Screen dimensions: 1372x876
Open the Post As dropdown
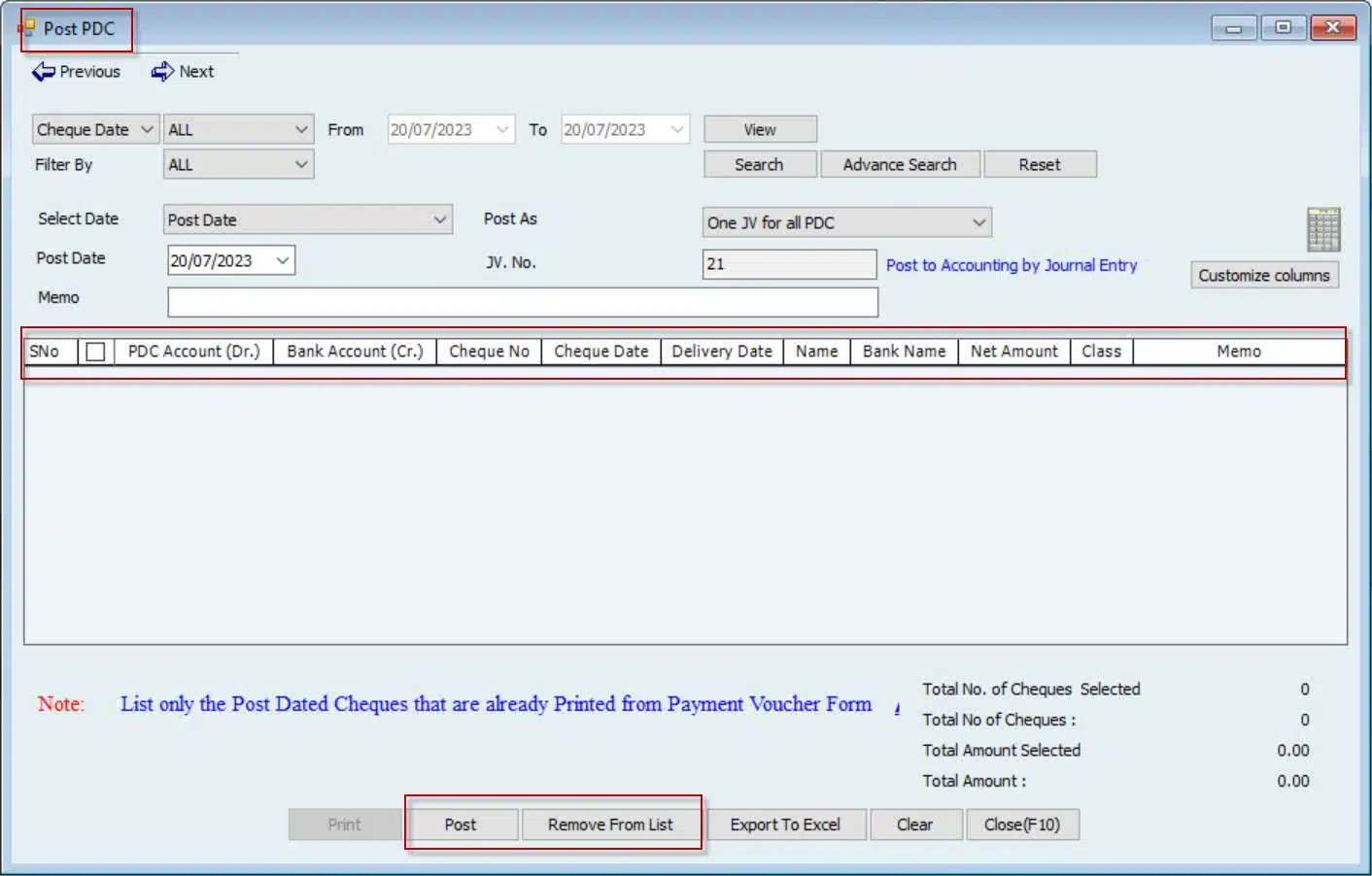(x=845, y=223)
